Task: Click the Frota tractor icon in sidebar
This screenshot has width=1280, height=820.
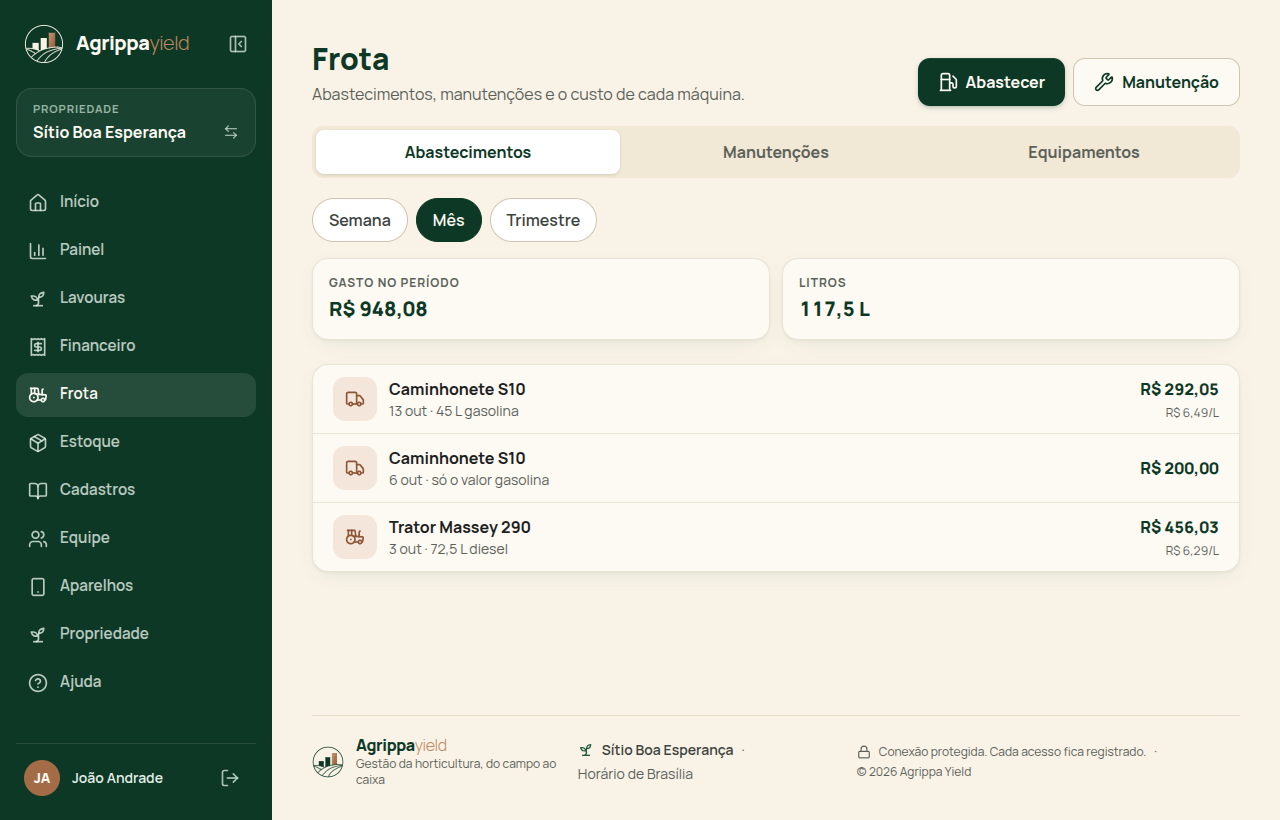Action: [38, 394]
